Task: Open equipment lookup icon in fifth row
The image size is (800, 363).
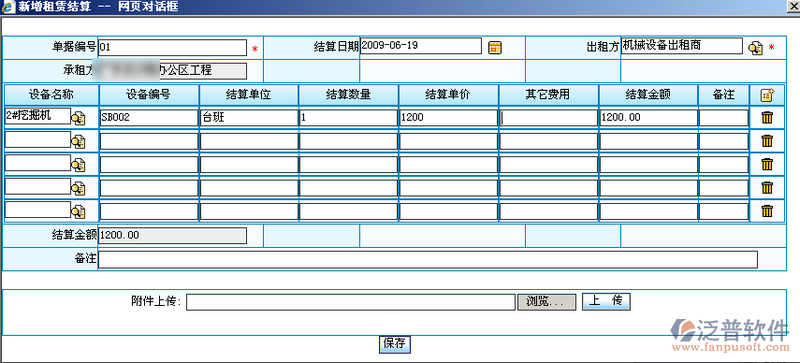Action: [x=78, y=211]
